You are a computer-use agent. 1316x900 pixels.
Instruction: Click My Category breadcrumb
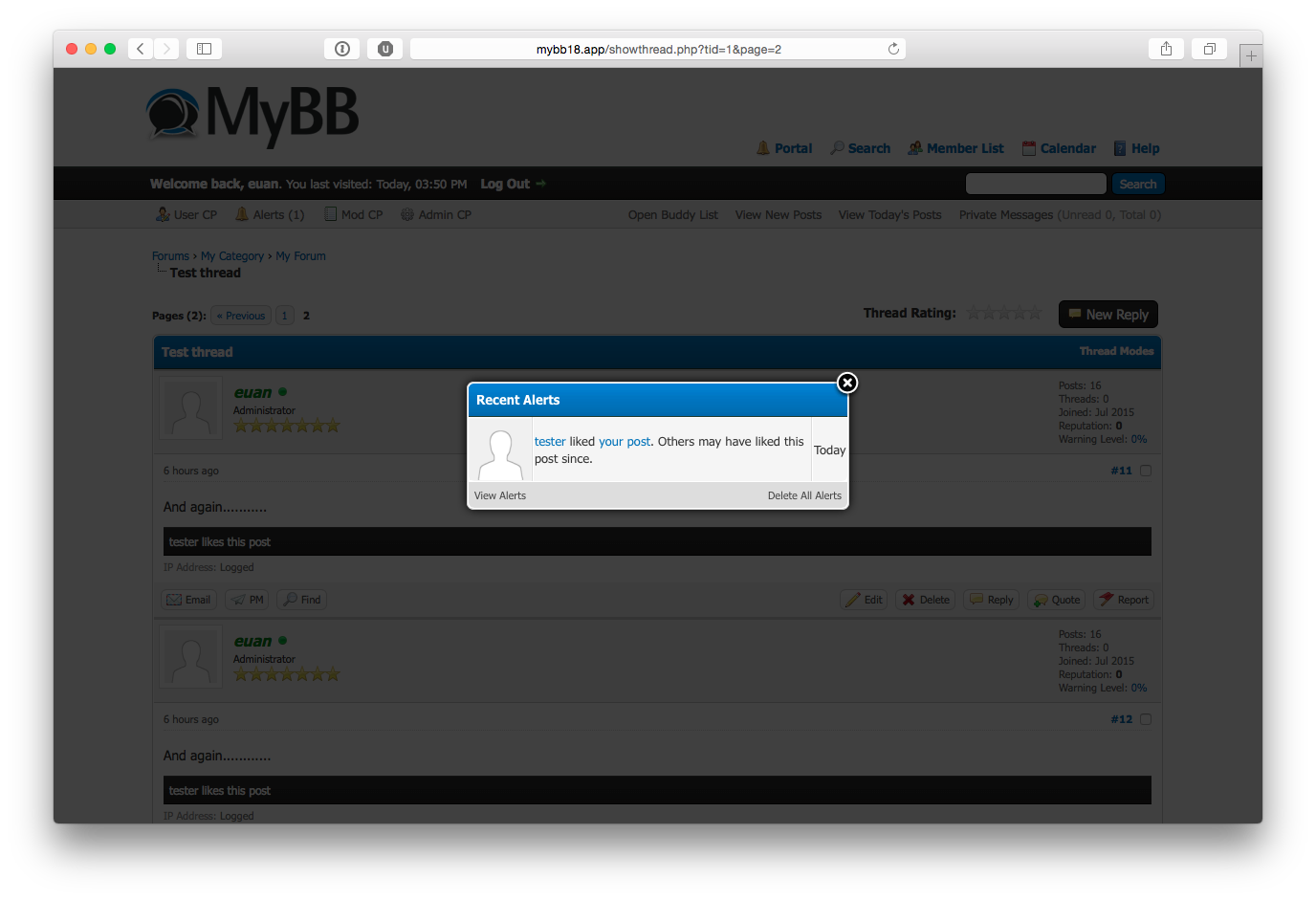pyautogui.click(x=232, y=256)
